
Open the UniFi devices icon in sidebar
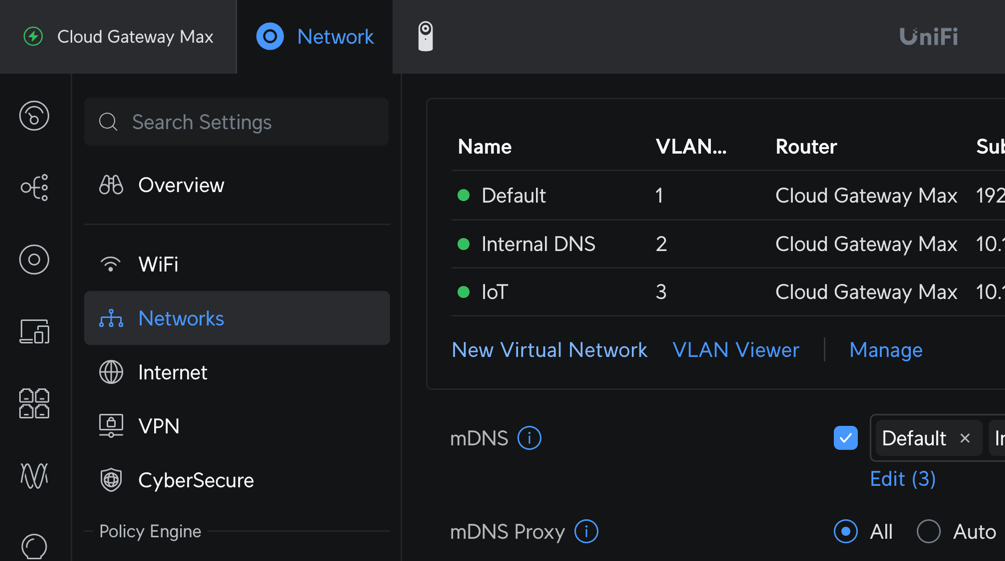pos(34,260)
